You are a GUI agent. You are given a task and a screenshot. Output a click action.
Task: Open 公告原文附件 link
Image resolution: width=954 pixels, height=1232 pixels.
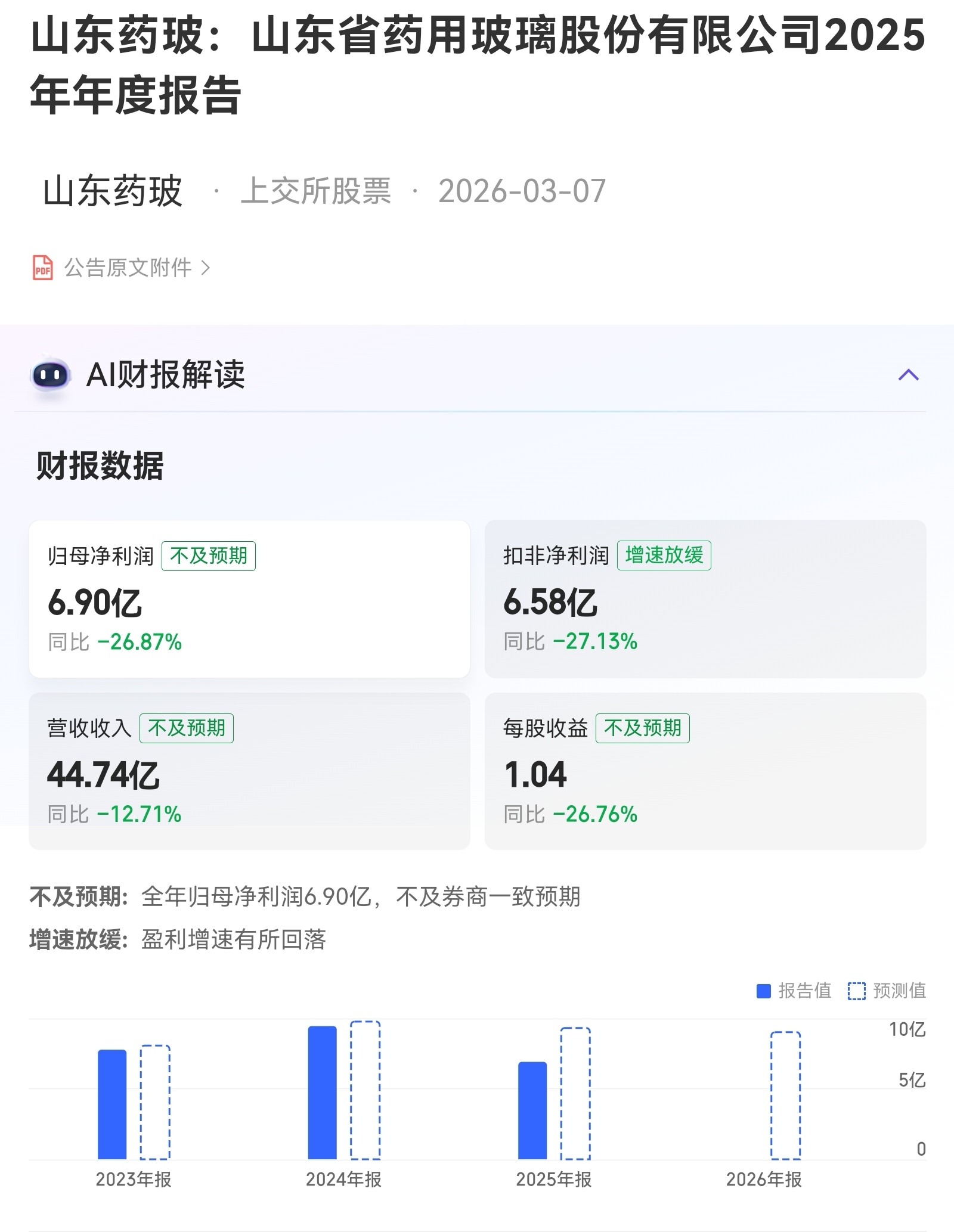point(128,268)
